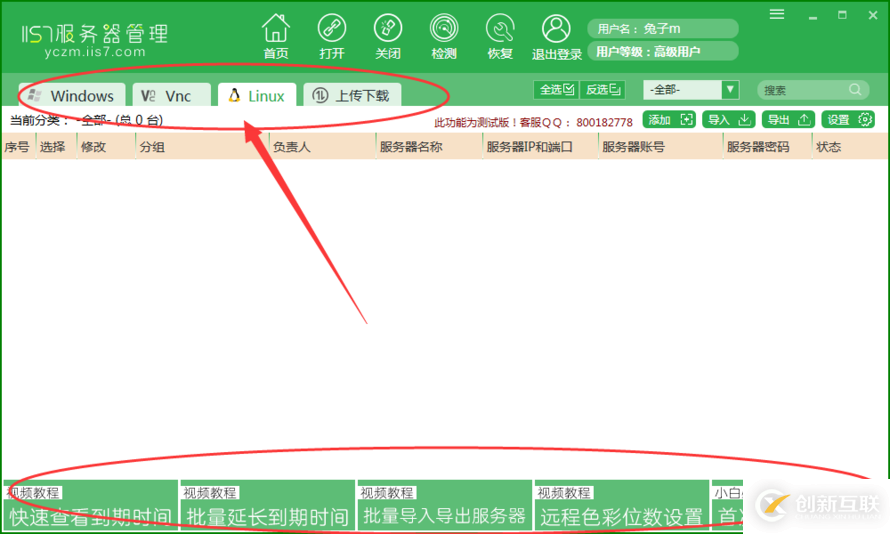The width and height of the screenshot is (890, 534).
Task: Click the 恢复 wrench icon
Action: click(500, 36)
